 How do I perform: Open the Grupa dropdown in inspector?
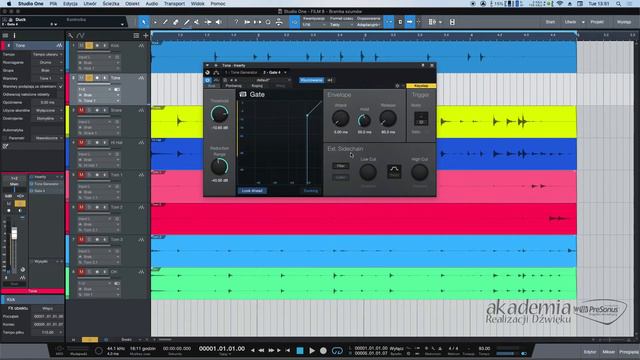(x=48, y=70)
